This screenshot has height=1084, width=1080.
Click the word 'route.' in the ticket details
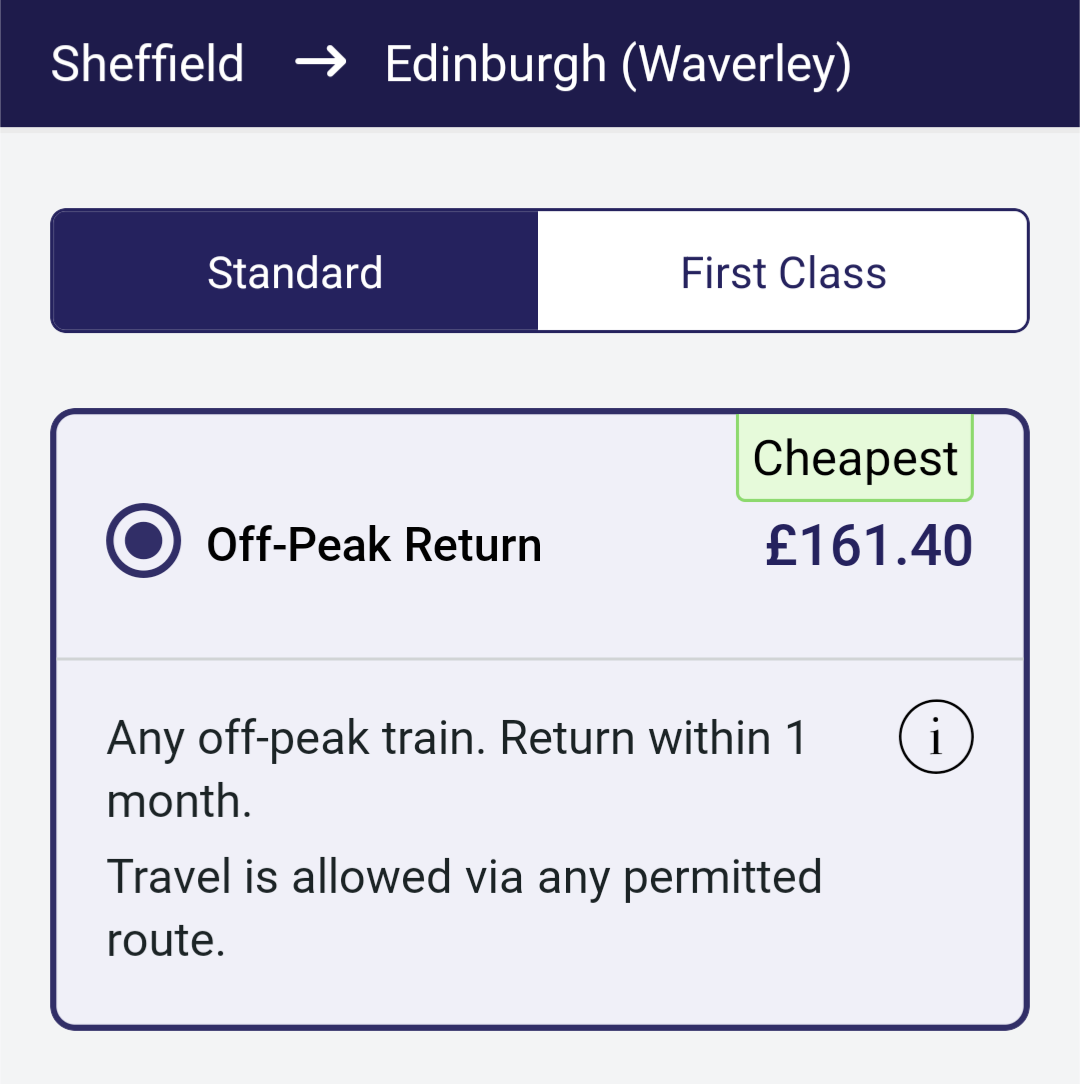pyautogui.click(x=166, y=939)
